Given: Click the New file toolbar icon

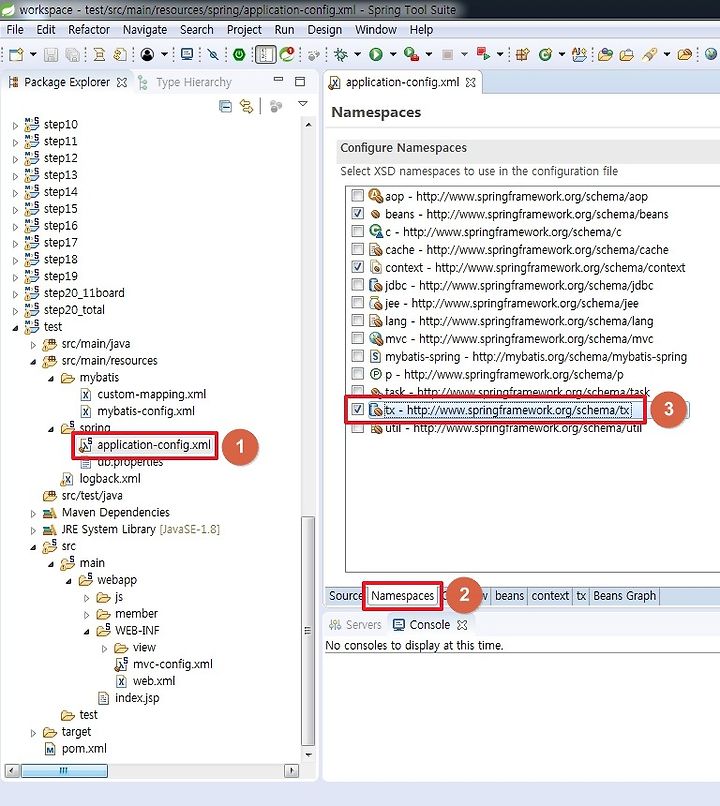Looking at the screenshot, I should coord(16,54).
